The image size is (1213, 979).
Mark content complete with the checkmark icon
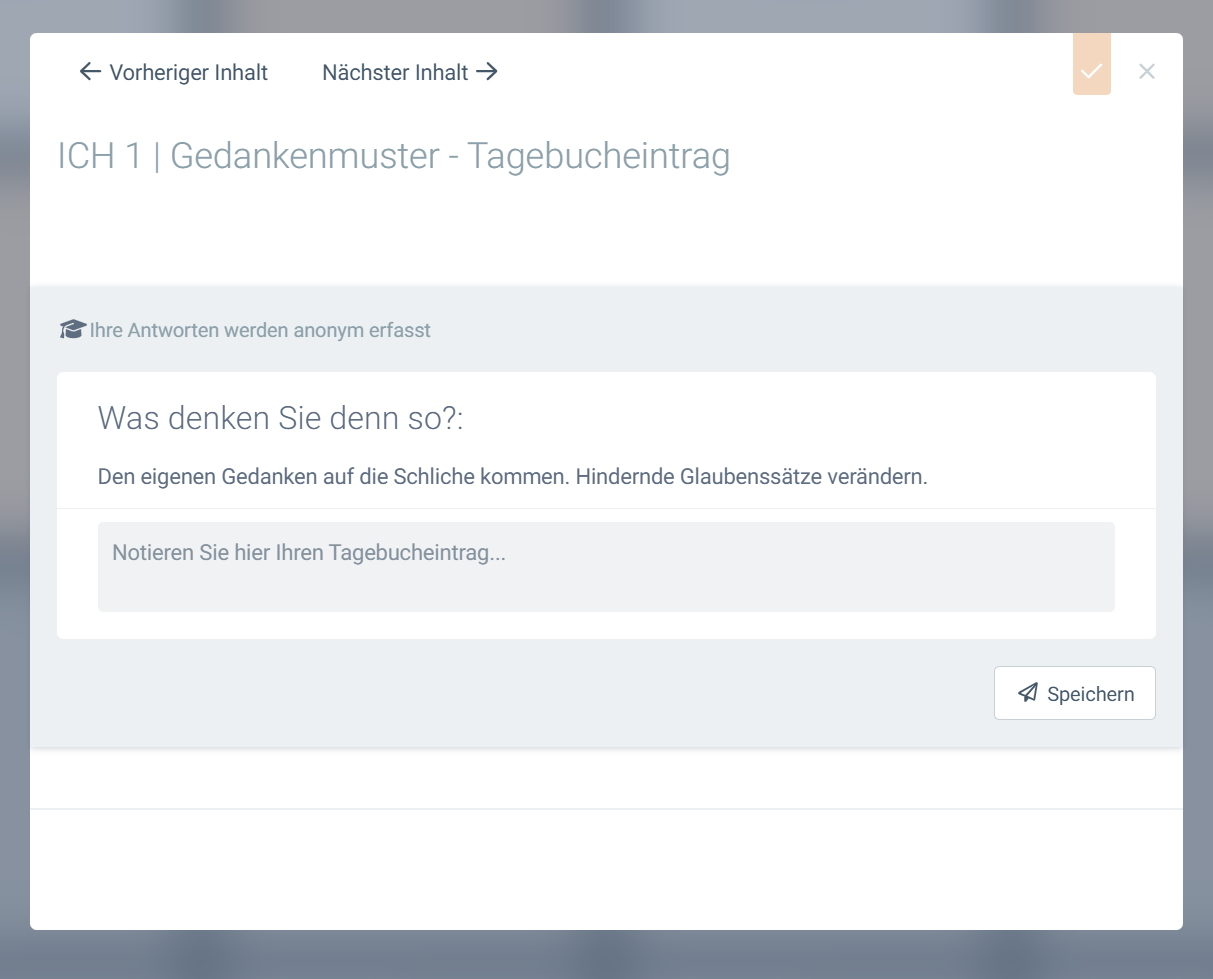tap(1091, 70)
